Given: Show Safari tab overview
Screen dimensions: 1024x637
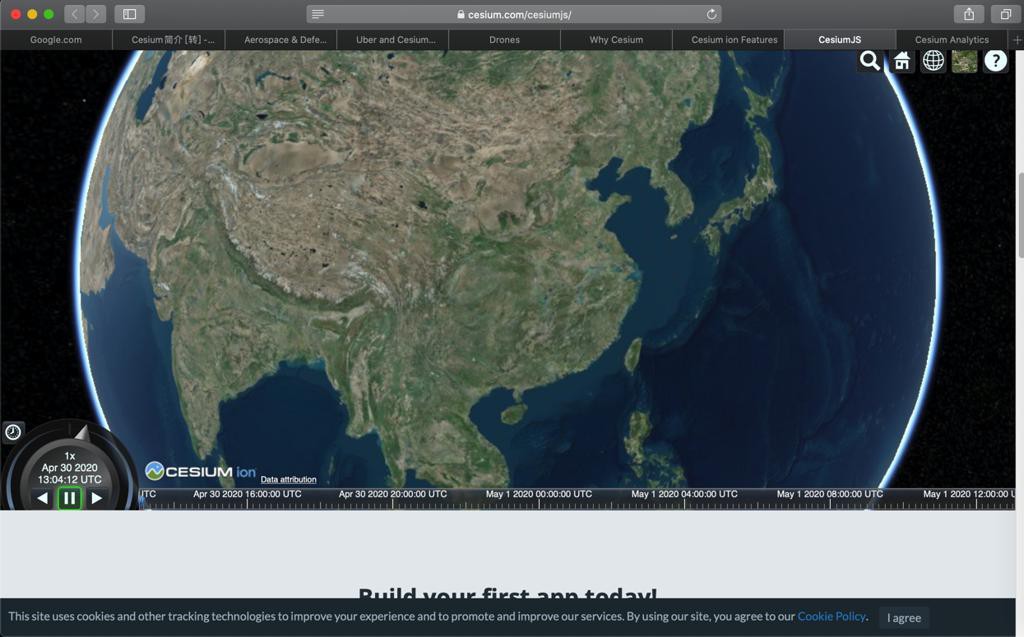Looking at the screenshot, I should coord(1006,14).
